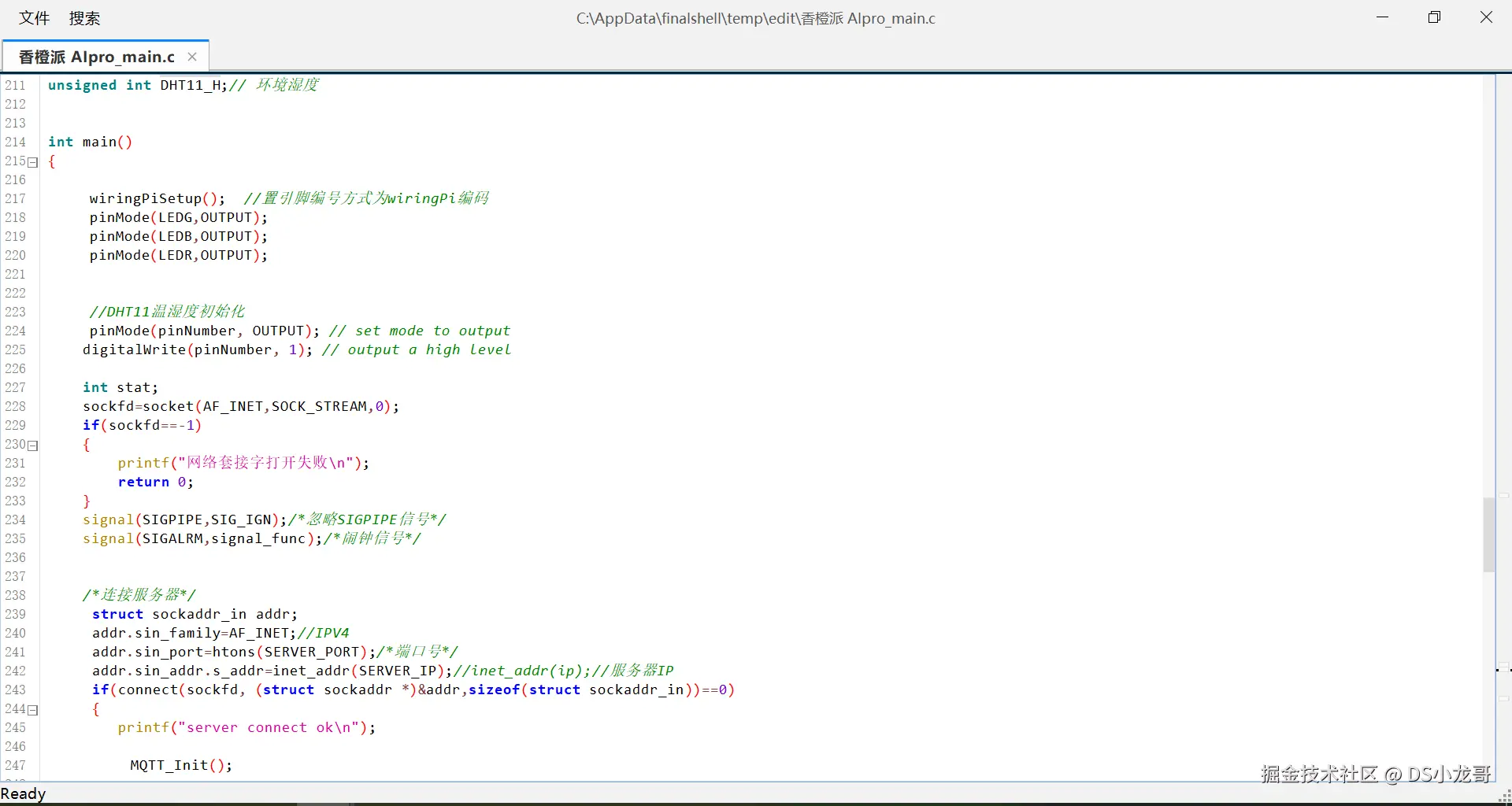The height and width of the screenshot is (806, 1512).
Task: Click line number 243 in the gutter
Action: coord(16,690)
